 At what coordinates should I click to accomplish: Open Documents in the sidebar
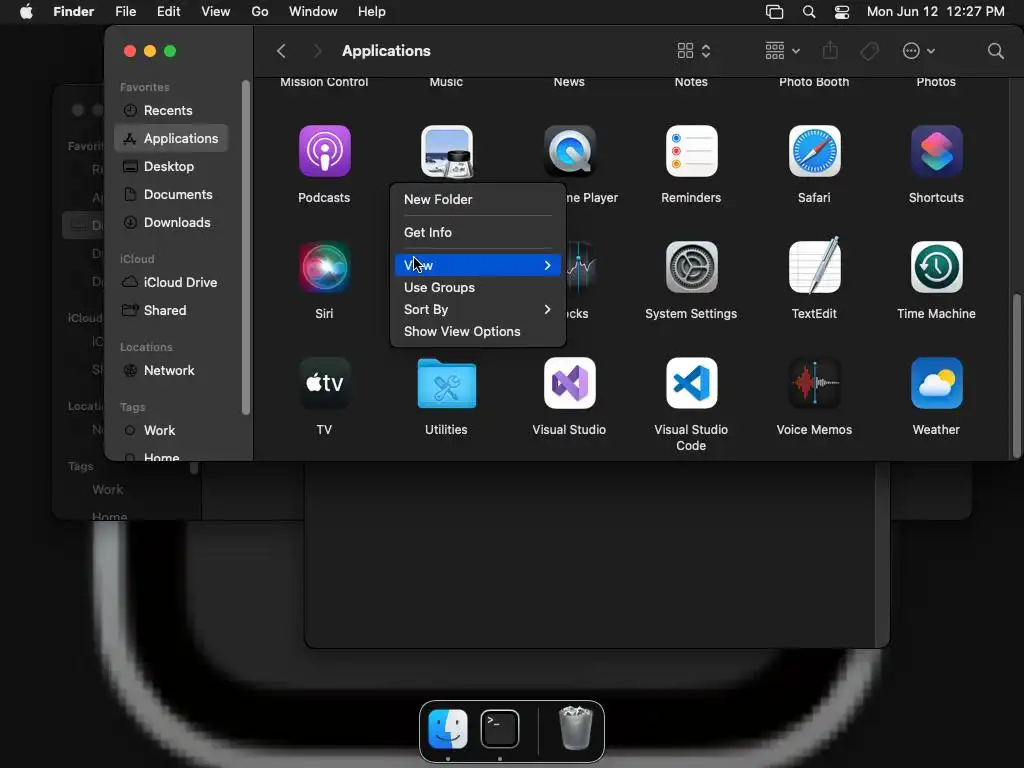coord(171,195)
